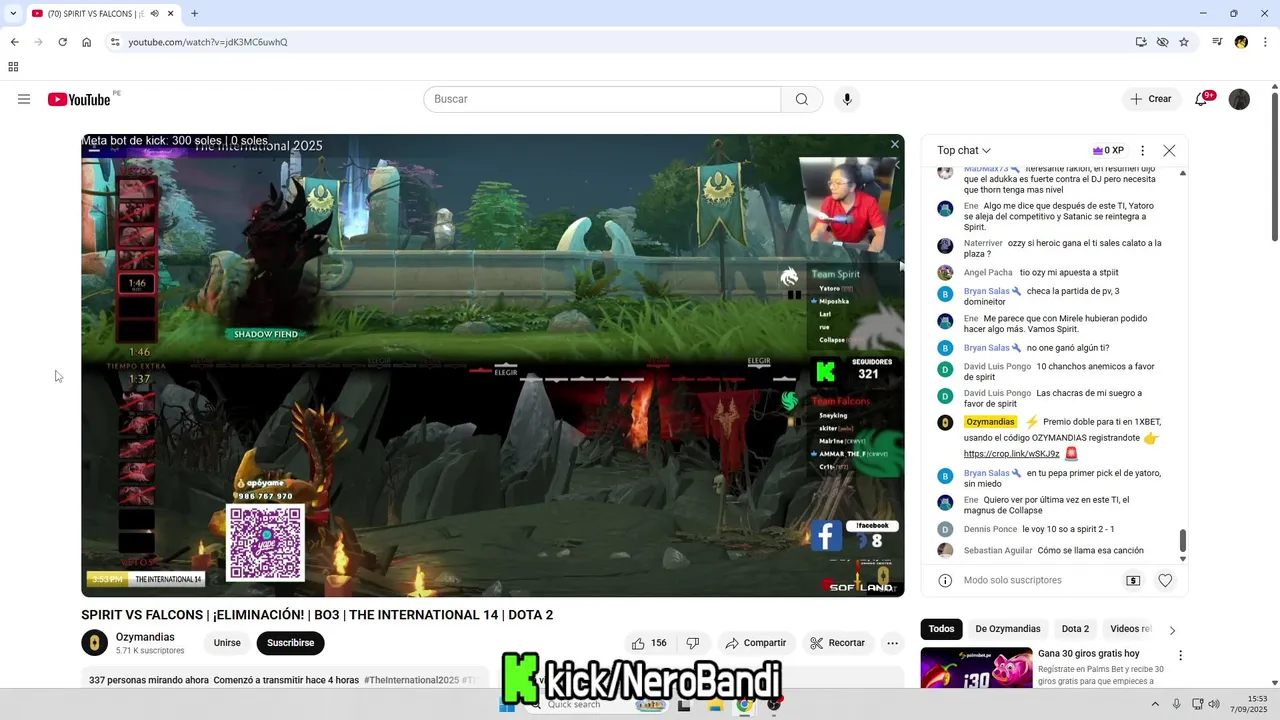1280x720 pixels.
Task: Click the Recortar clip button
Action: click(837, 643)
